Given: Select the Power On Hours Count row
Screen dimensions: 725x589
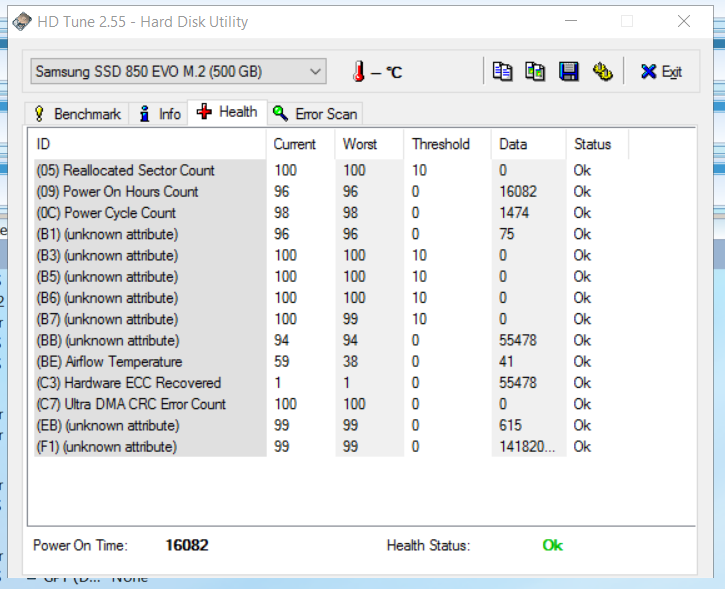Looking at the screenshot, I should 331,191.
